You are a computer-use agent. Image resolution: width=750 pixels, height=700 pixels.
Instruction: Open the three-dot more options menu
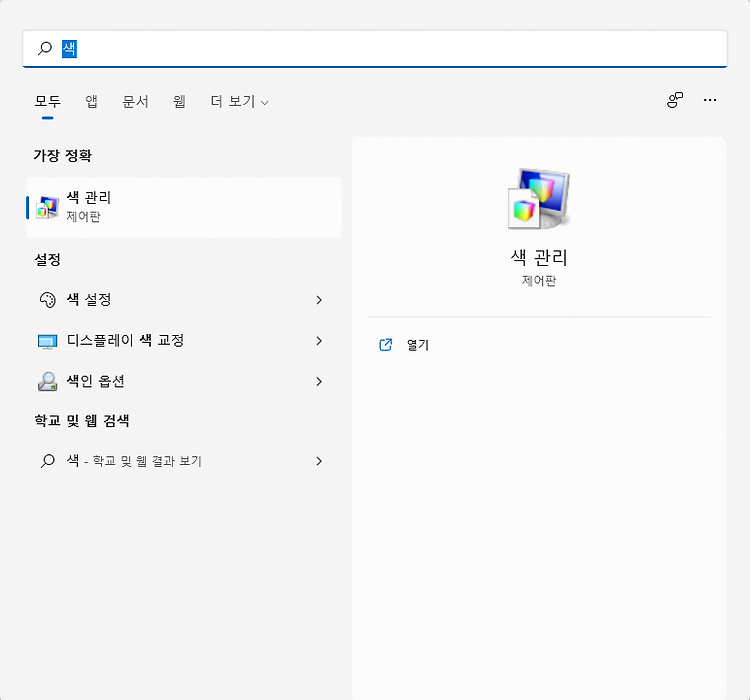[x=710, y=100]
